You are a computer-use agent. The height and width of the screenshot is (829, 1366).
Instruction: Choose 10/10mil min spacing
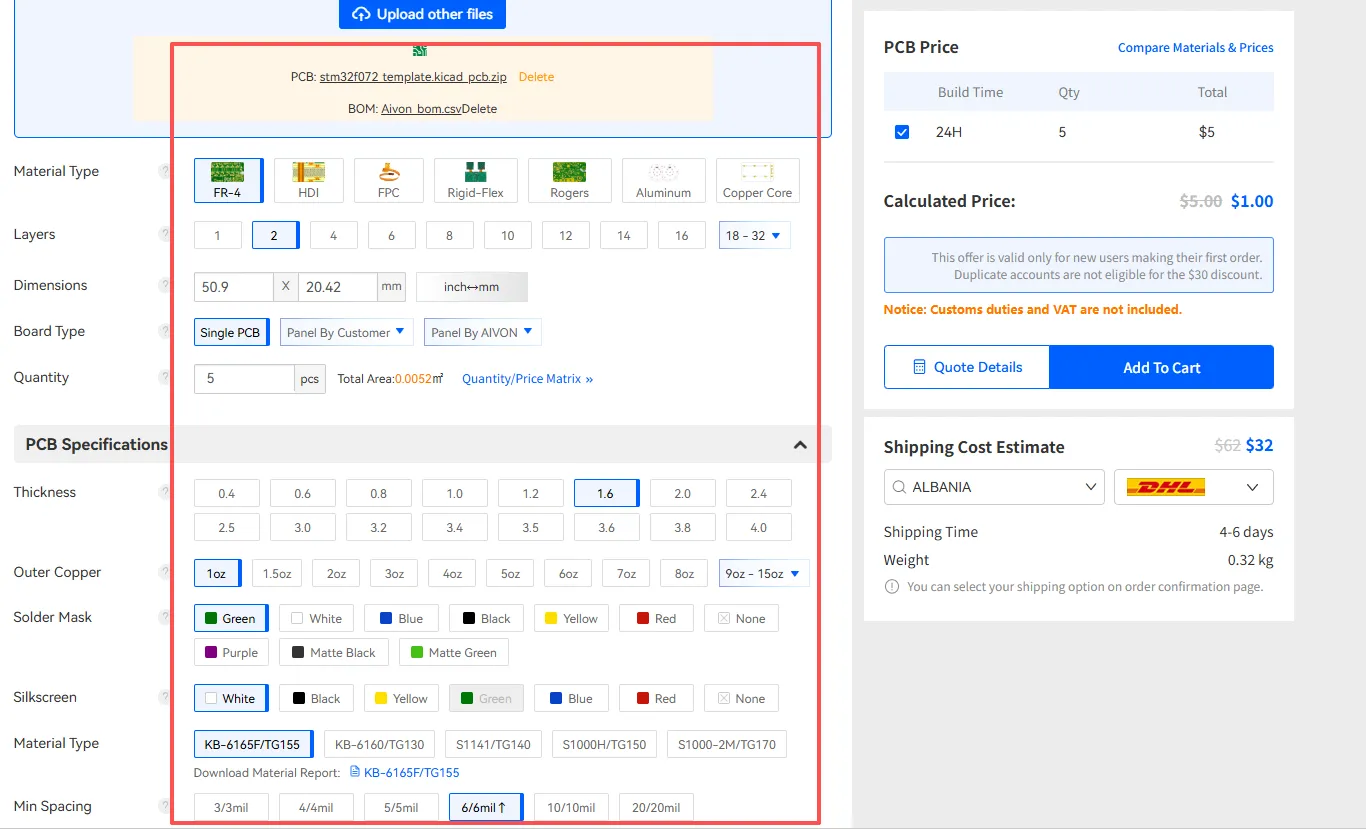coord(571,807)
